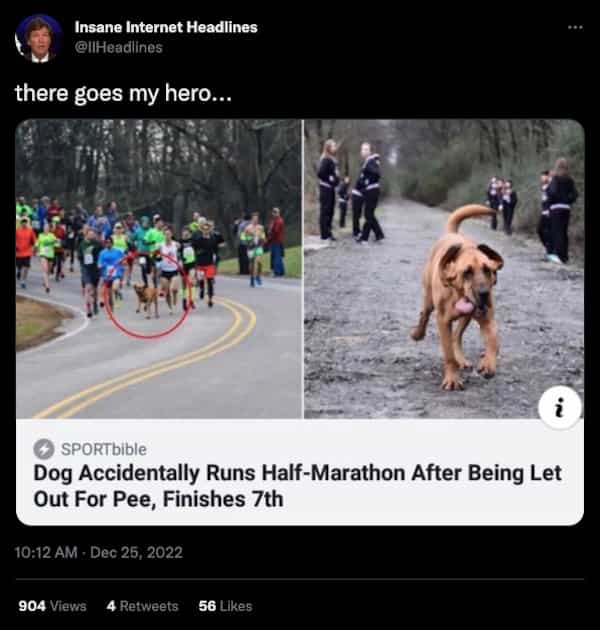View the 904 Views count
Viewport: 600px width, 630px height.
click(53, 606)
